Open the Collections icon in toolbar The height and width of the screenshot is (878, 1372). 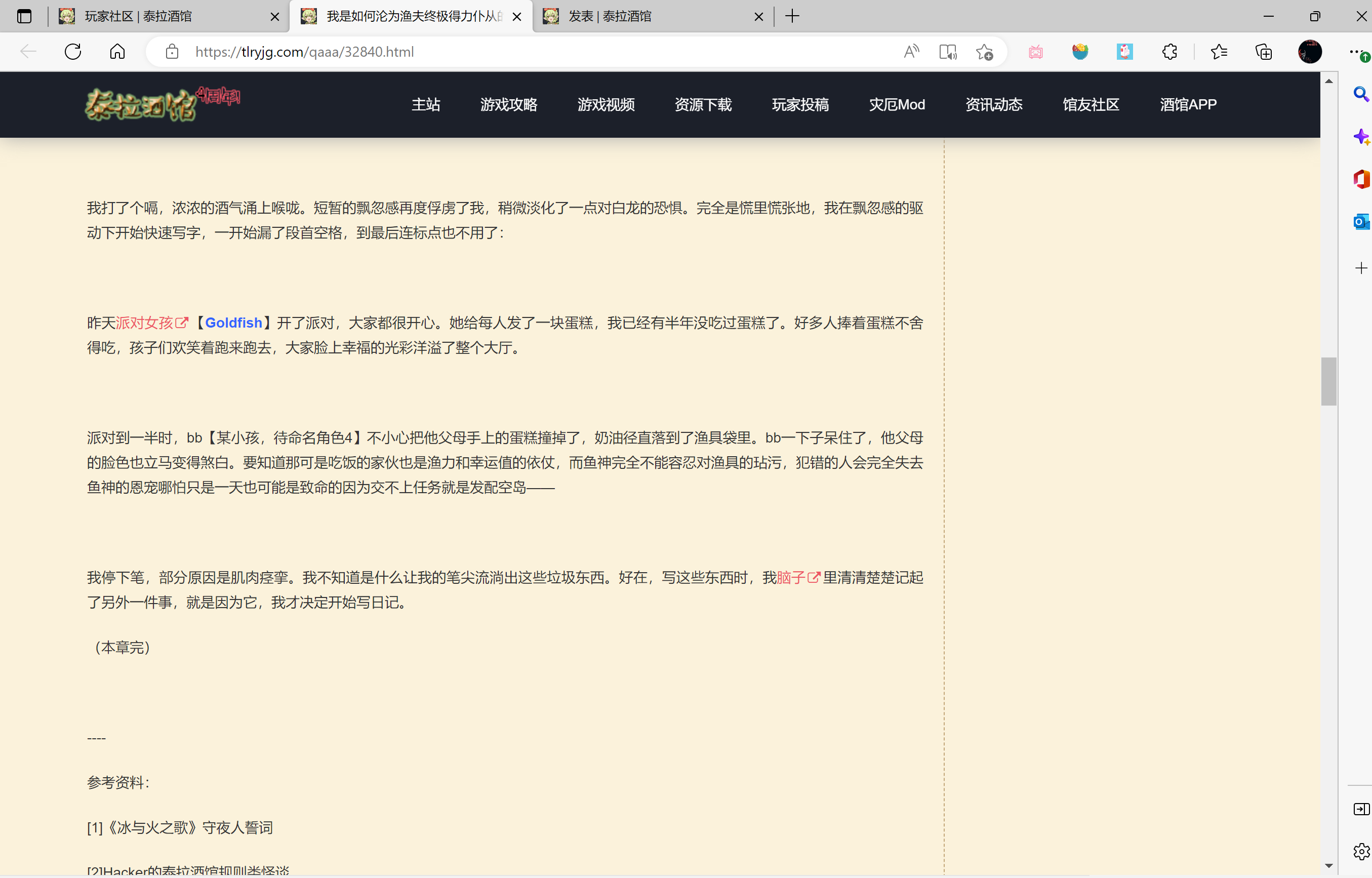click(1264, 52)
